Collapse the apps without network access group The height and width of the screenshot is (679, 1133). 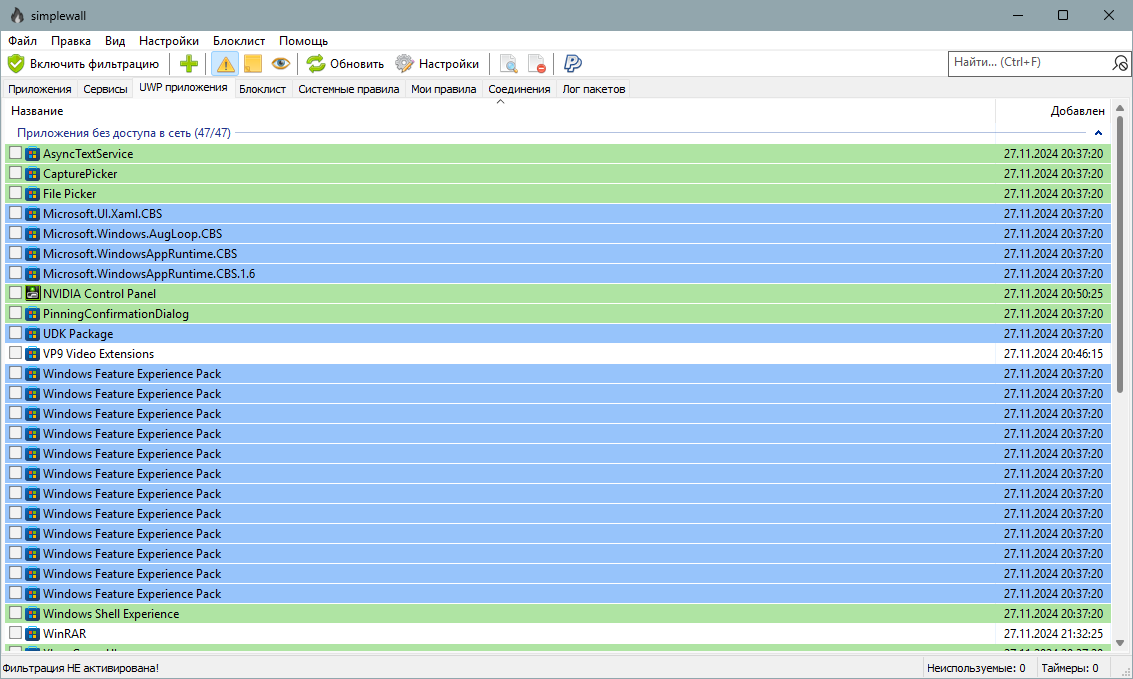coord(1098,133)
